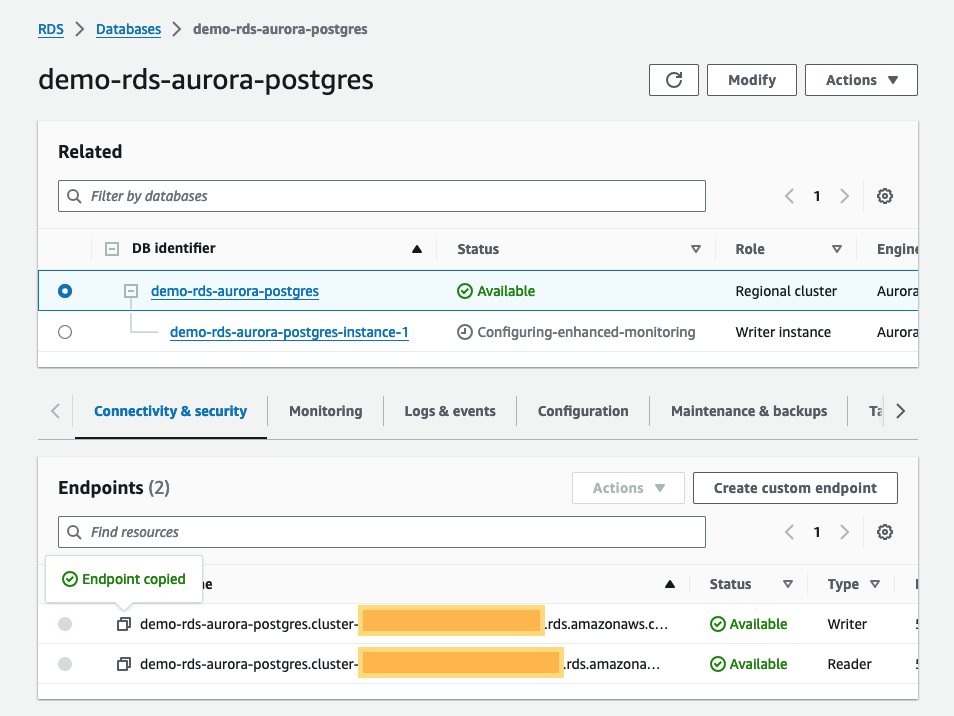The width and height of the screenshot is (954, 716).
Task: Open the Logs & events tab
Action: [450, 411]
